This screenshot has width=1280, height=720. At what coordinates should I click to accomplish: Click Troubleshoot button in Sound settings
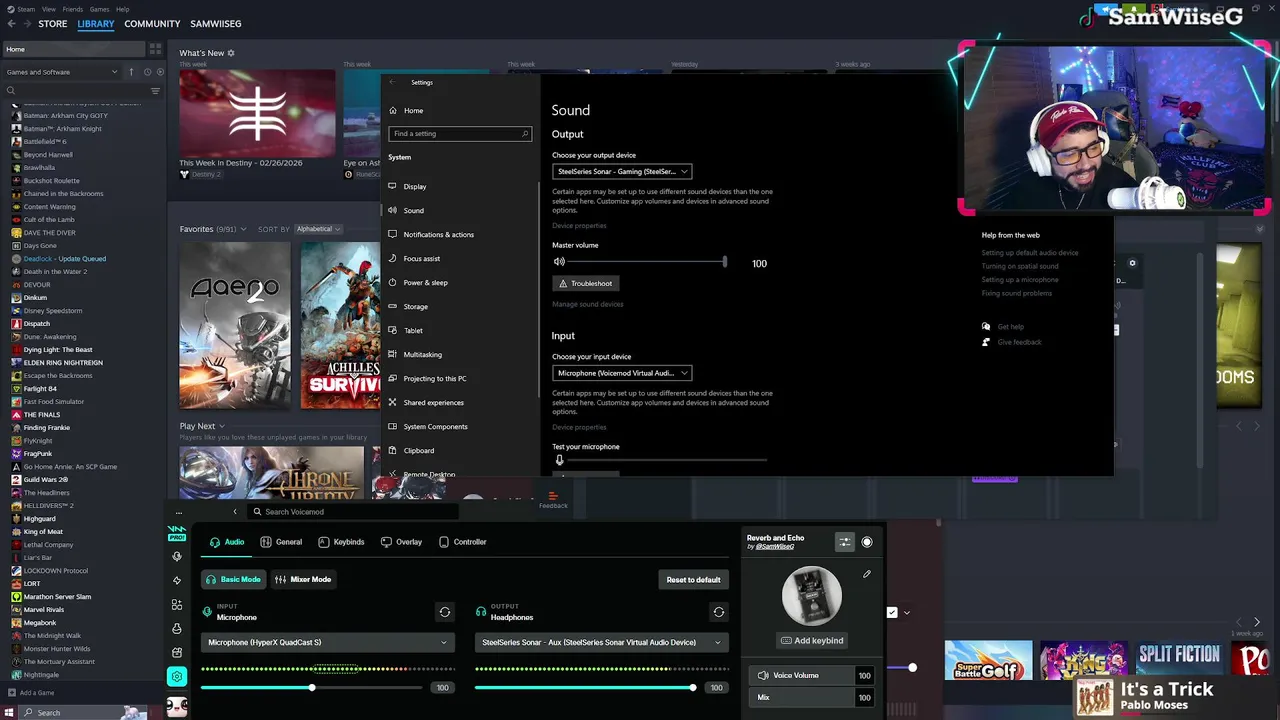click(x=586, y=283)
